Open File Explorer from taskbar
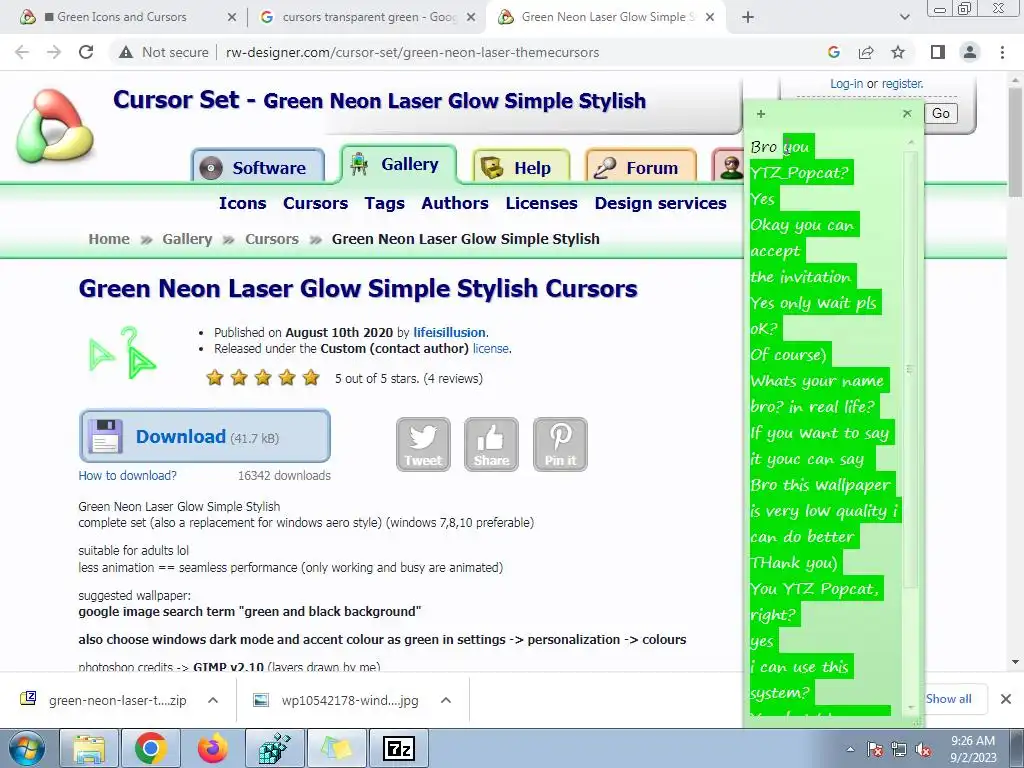1024x768 pixels. click(89, 748)
